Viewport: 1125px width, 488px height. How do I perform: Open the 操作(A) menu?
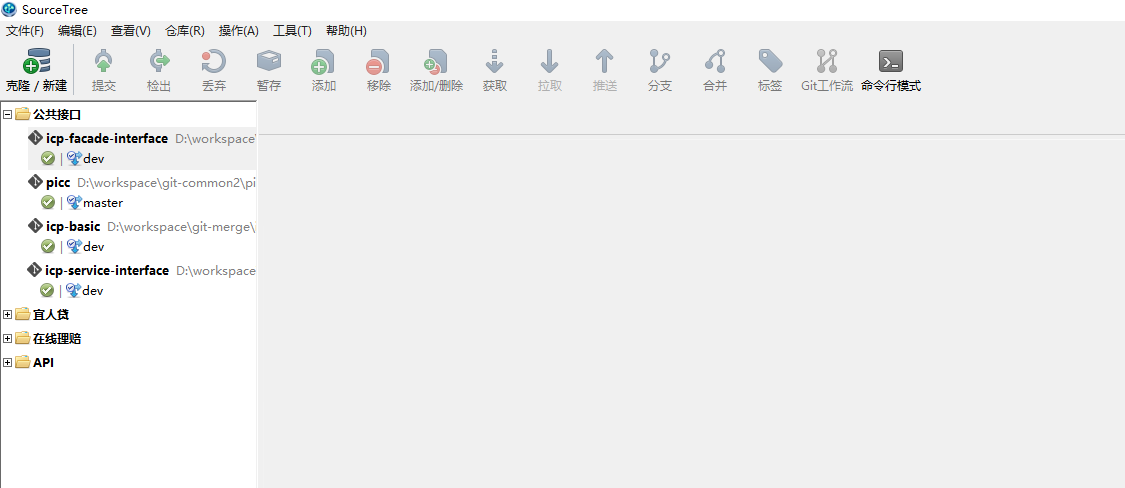[239, 31]
